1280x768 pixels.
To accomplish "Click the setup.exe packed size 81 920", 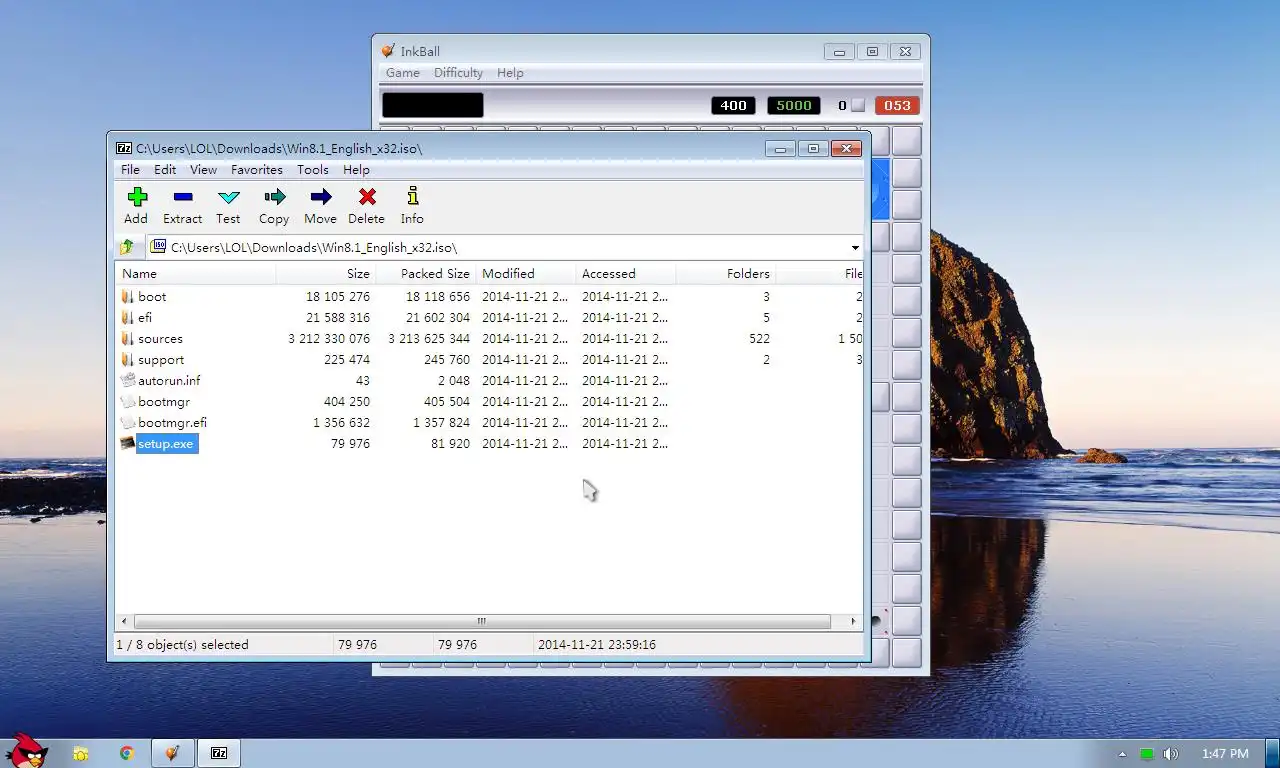I will tap(450, 444).
